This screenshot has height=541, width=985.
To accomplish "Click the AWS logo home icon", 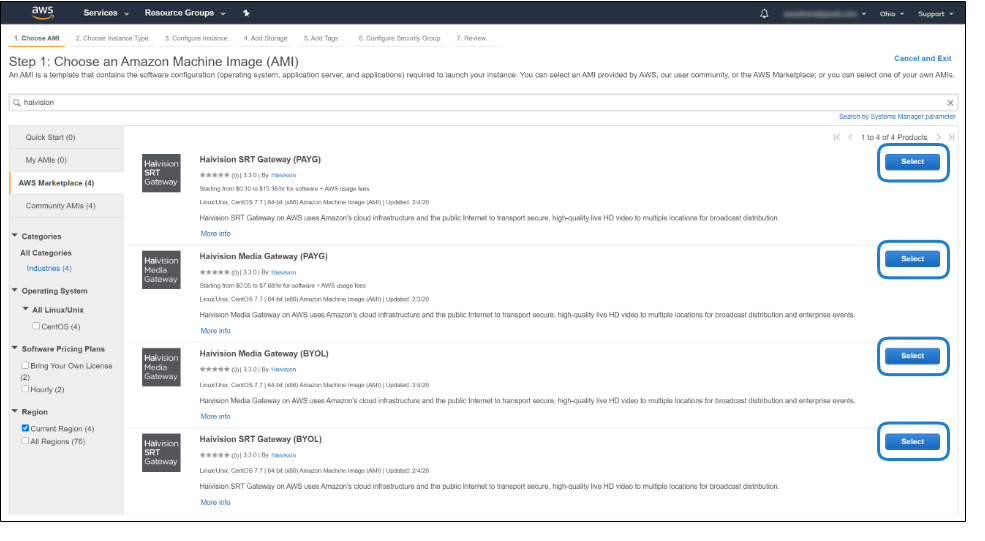I will (42, 13).
